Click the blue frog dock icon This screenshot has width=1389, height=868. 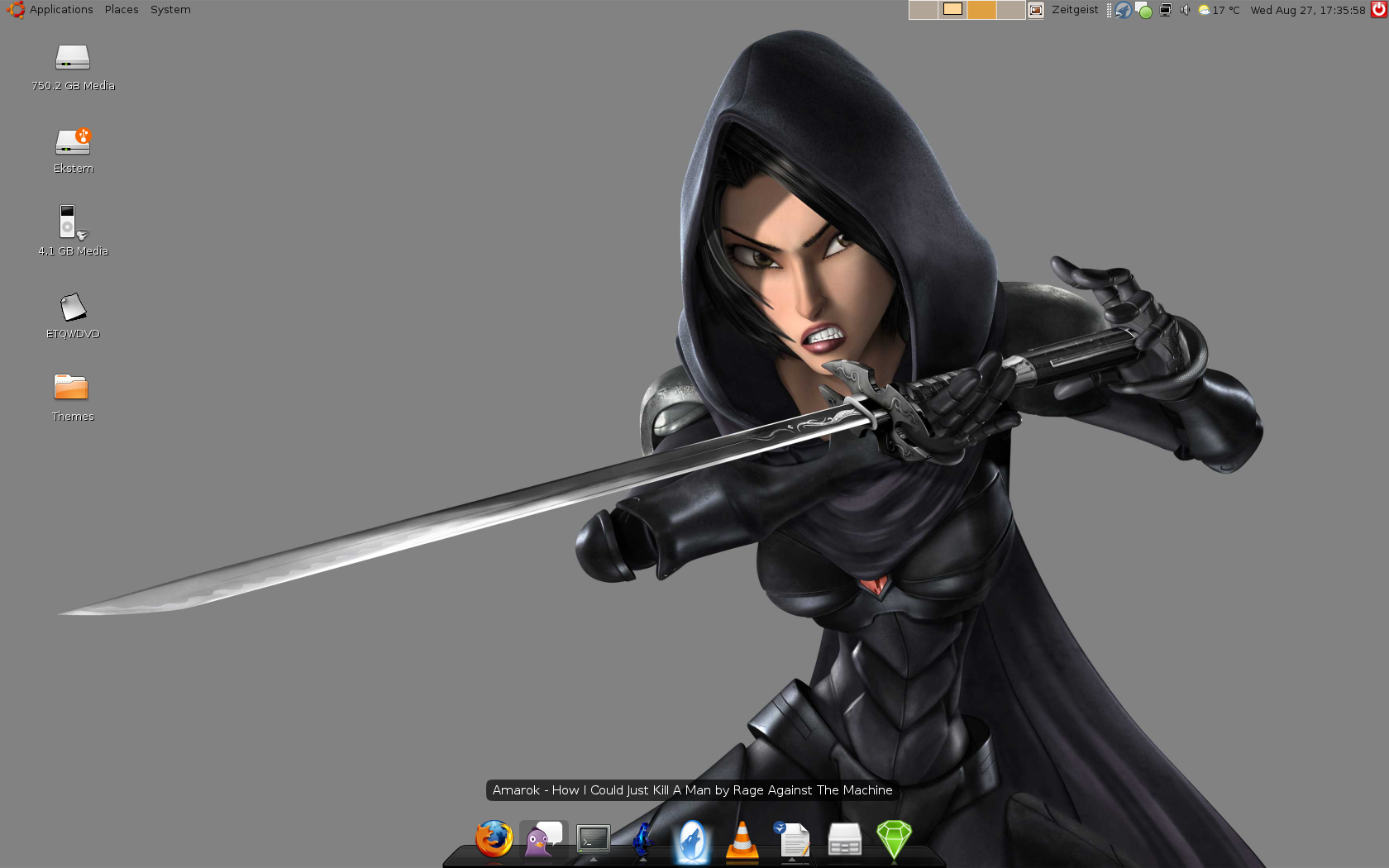(x=642, y=840)
